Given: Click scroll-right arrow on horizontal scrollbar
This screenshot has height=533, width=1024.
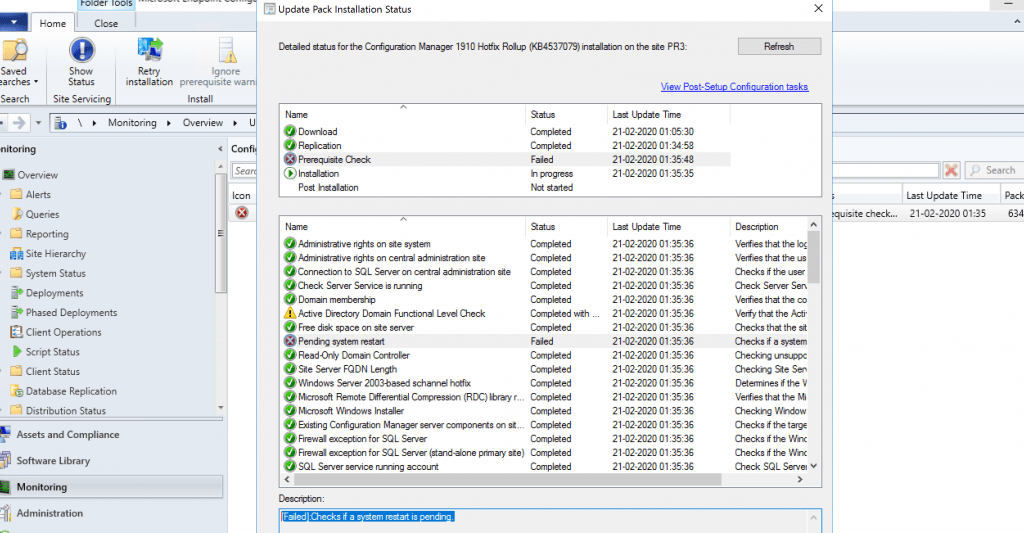Looking at the screenshot, I should [x=800, y=479].
